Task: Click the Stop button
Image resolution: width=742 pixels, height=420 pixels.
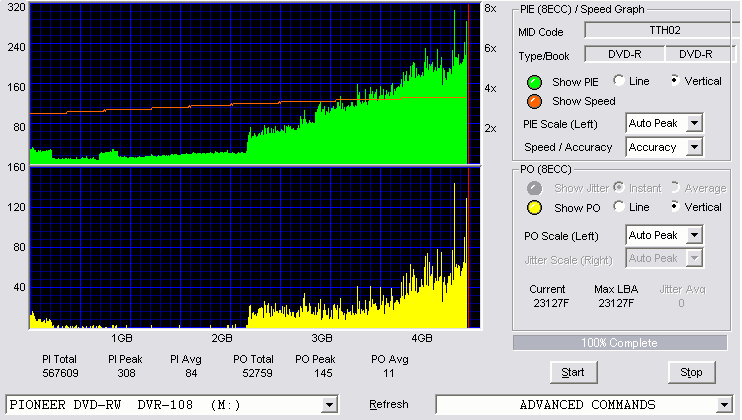Action: click(691, 373)
